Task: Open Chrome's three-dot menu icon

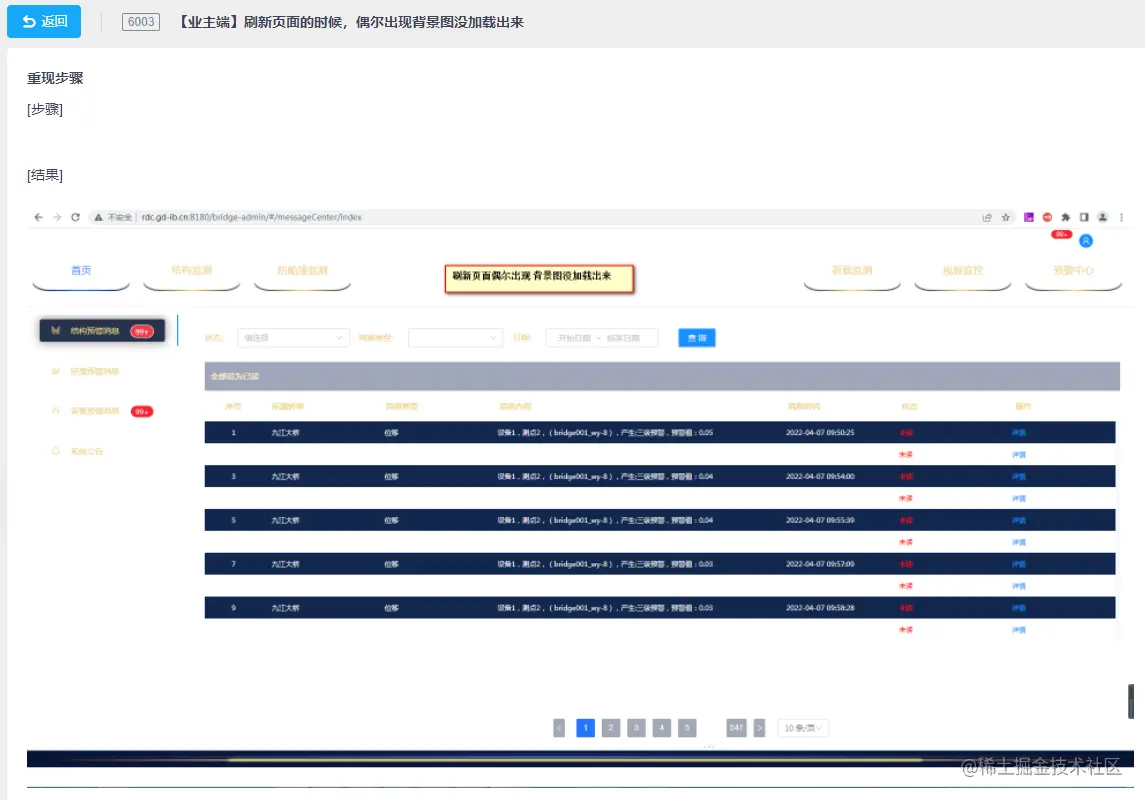Action: point(1121,217)
